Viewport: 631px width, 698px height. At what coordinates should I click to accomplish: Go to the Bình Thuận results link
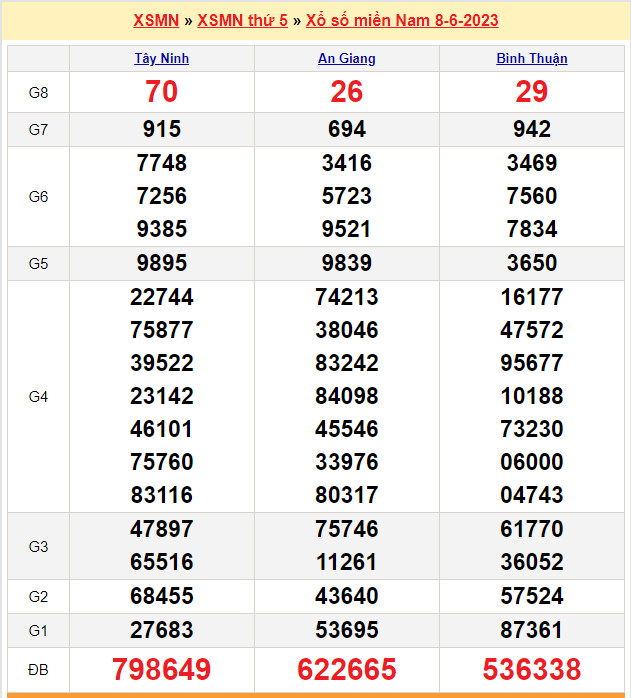(x=531, y=58)
